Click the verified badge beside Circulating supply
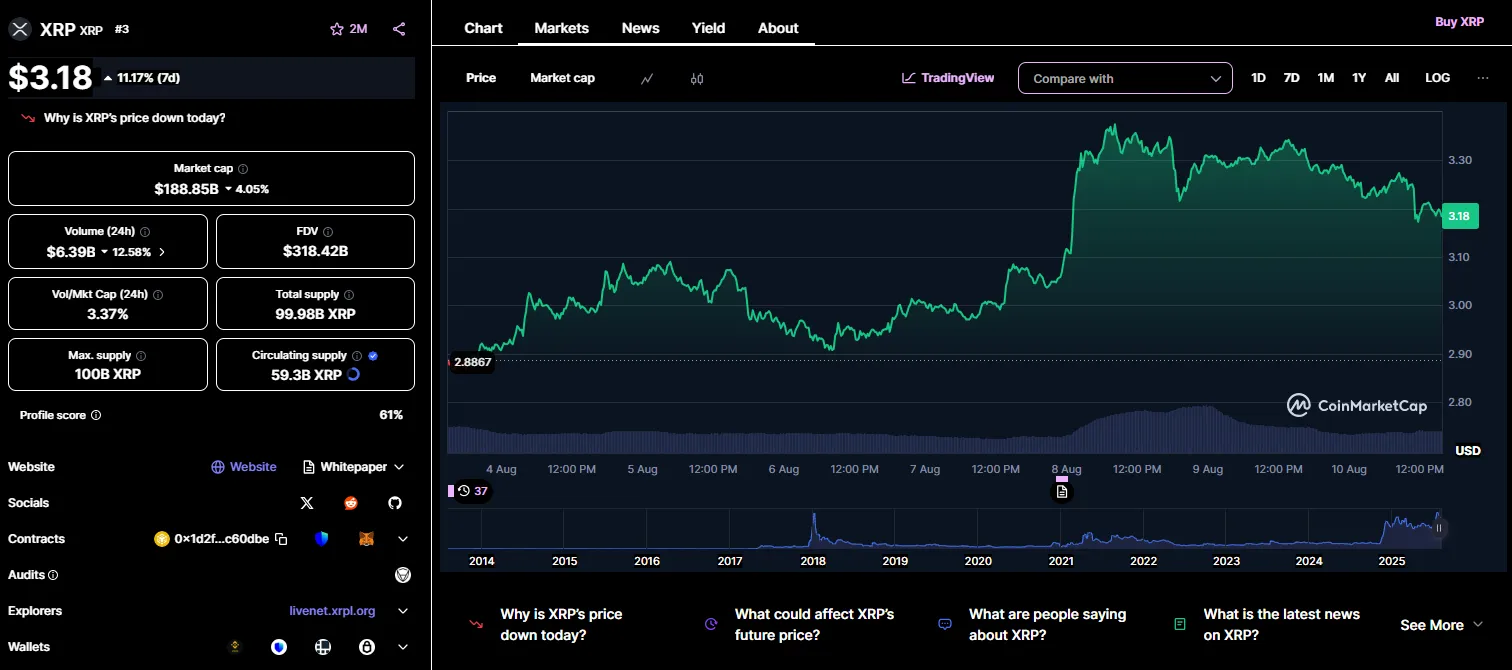This screenshot has width=1512, height=670. click(x=373, y=355)
